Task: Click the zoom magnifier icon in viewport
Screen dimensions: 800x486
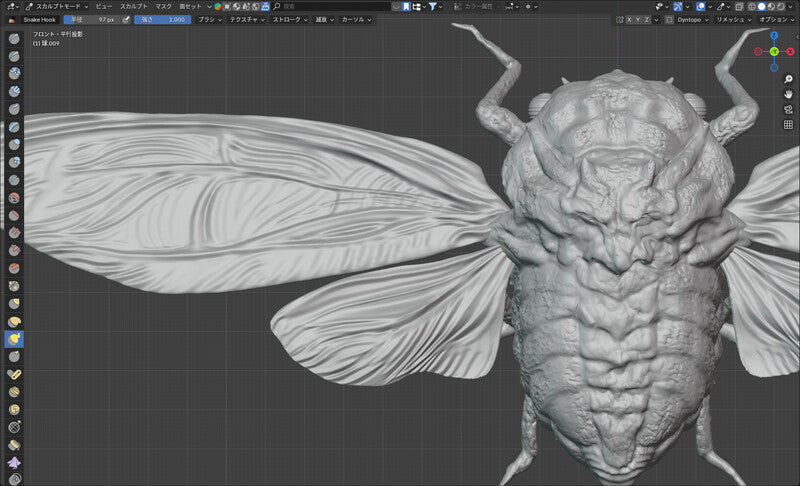Action: 789,79
